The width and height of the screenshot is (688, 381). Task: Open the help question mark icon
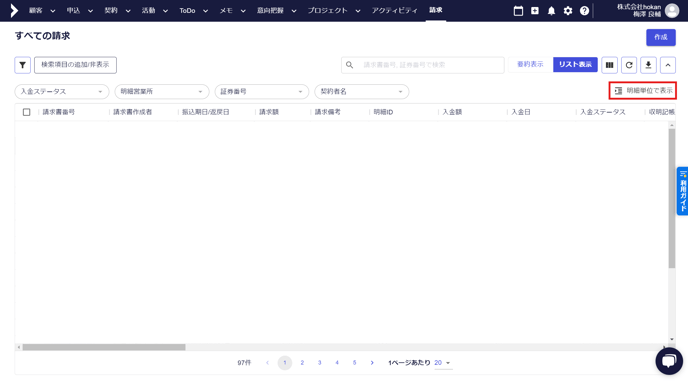point(584,11)
